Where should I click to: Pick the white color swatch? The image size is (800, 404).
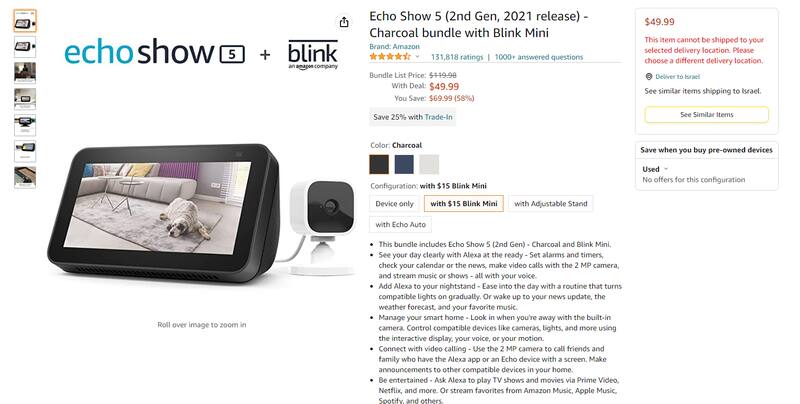click(x=429, y=165)
